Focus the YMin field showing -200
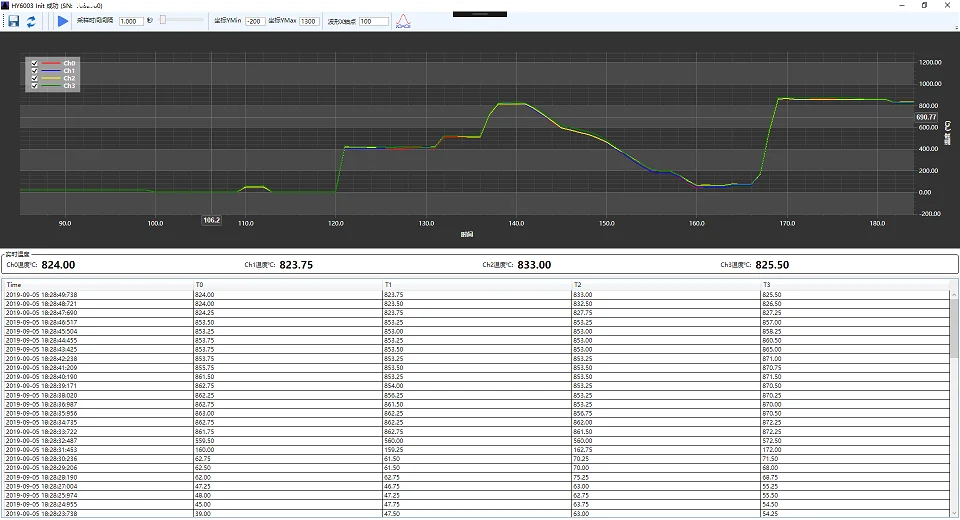960x520 pixels. pyautogui.click(x=255, y=21)
